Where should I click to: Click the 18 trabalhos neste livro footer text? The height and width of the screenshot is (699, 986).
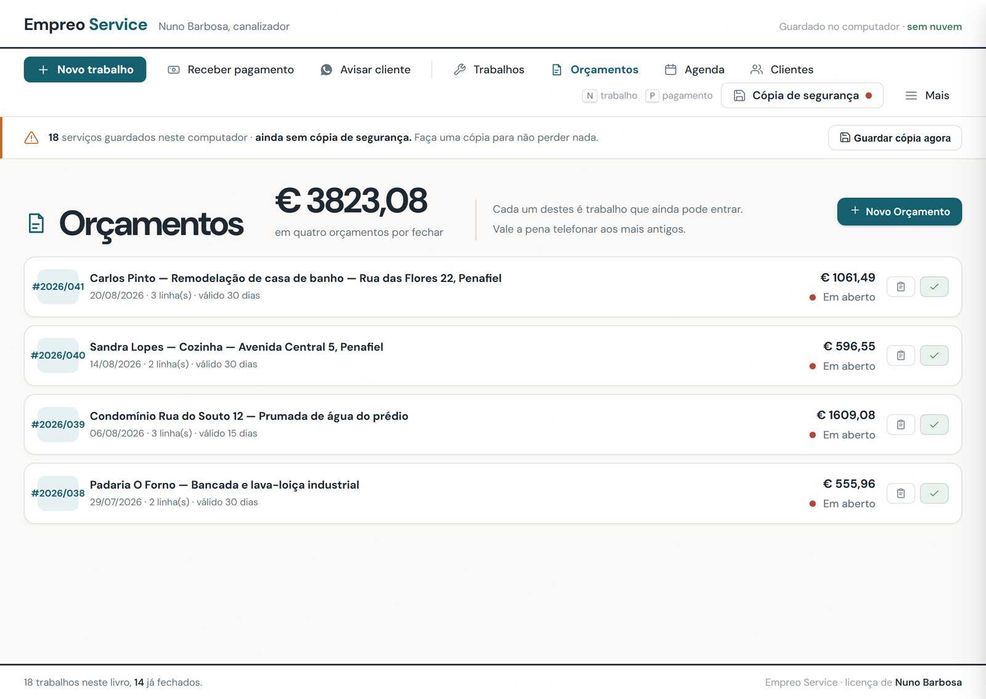113,682
